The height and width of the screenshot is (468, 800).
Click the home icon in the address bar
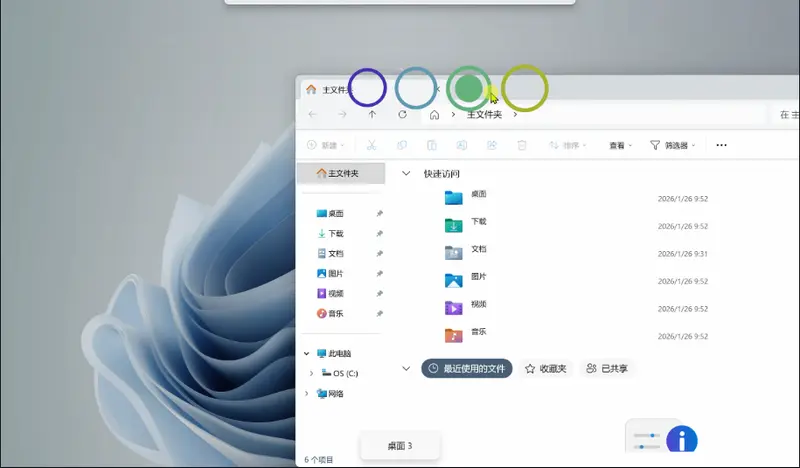[434, 115]
